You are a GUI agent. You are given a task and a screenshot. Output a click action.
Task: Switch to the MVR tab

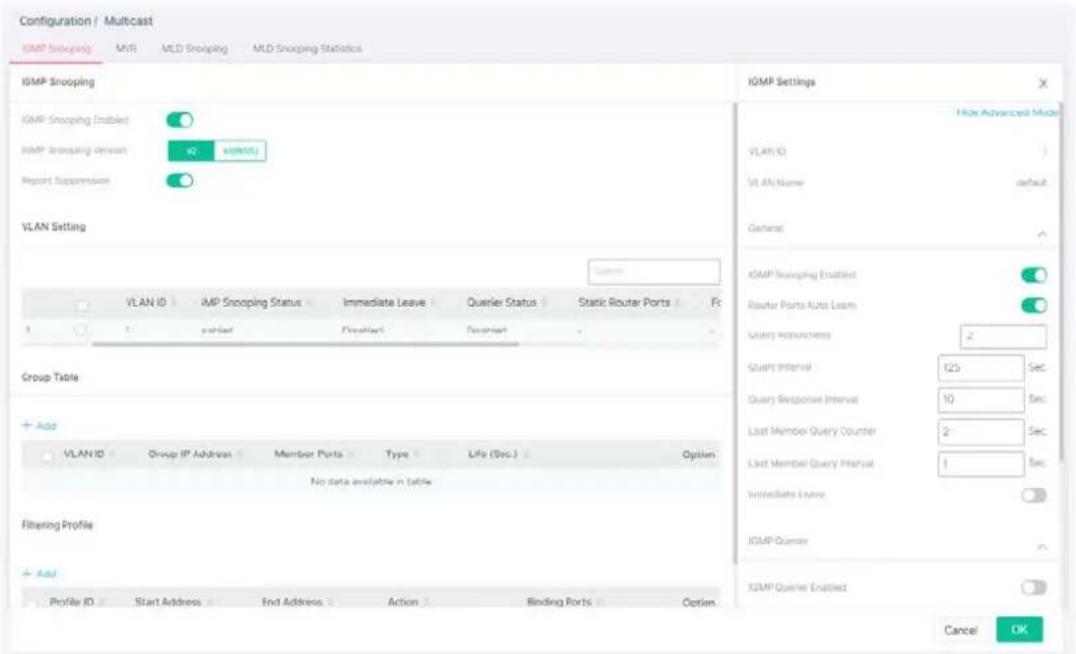click(126, 49)
